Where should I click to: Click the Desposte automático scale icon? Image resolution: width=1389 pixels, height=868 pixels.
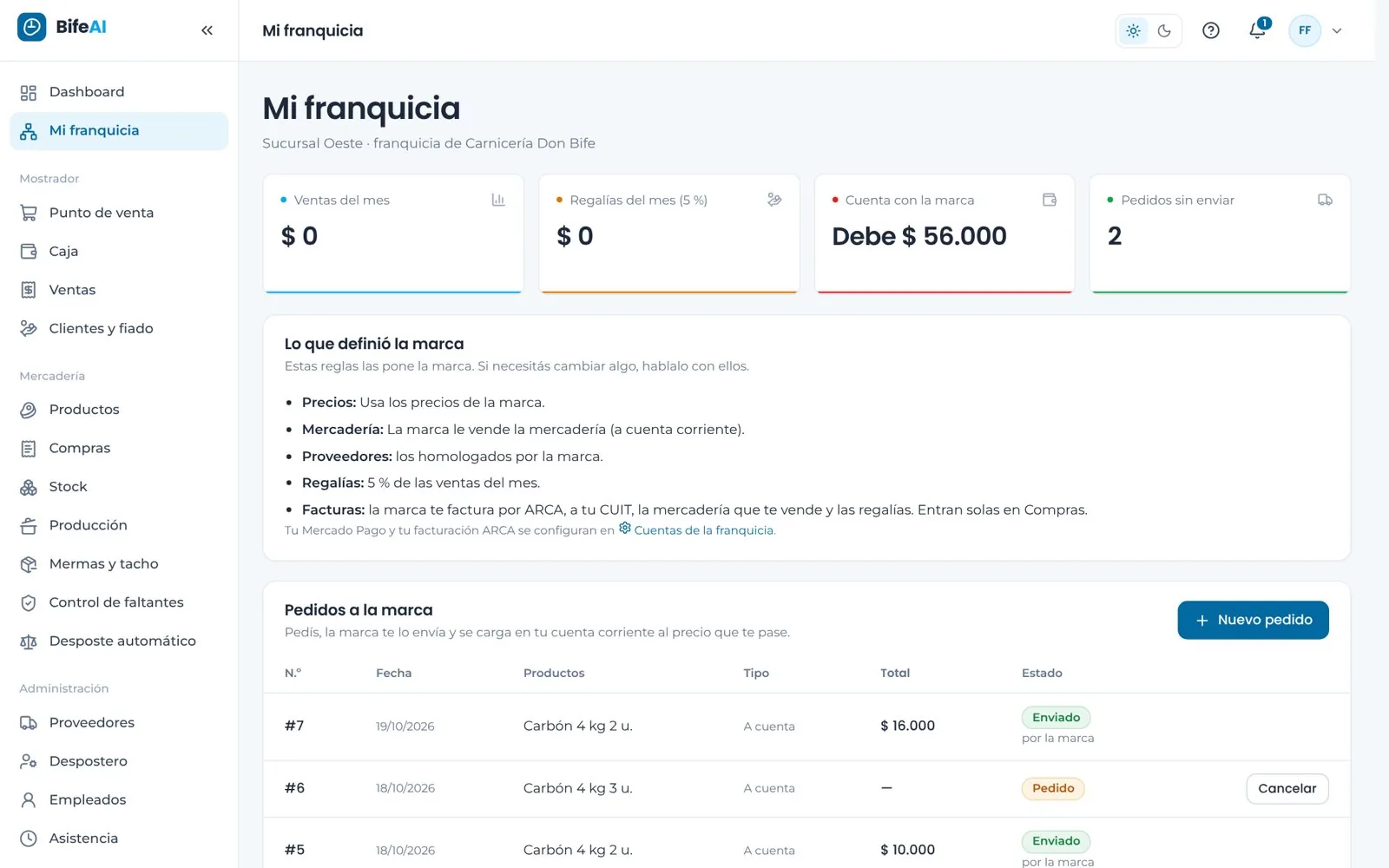pyautogui.click(x=29, y=641)
